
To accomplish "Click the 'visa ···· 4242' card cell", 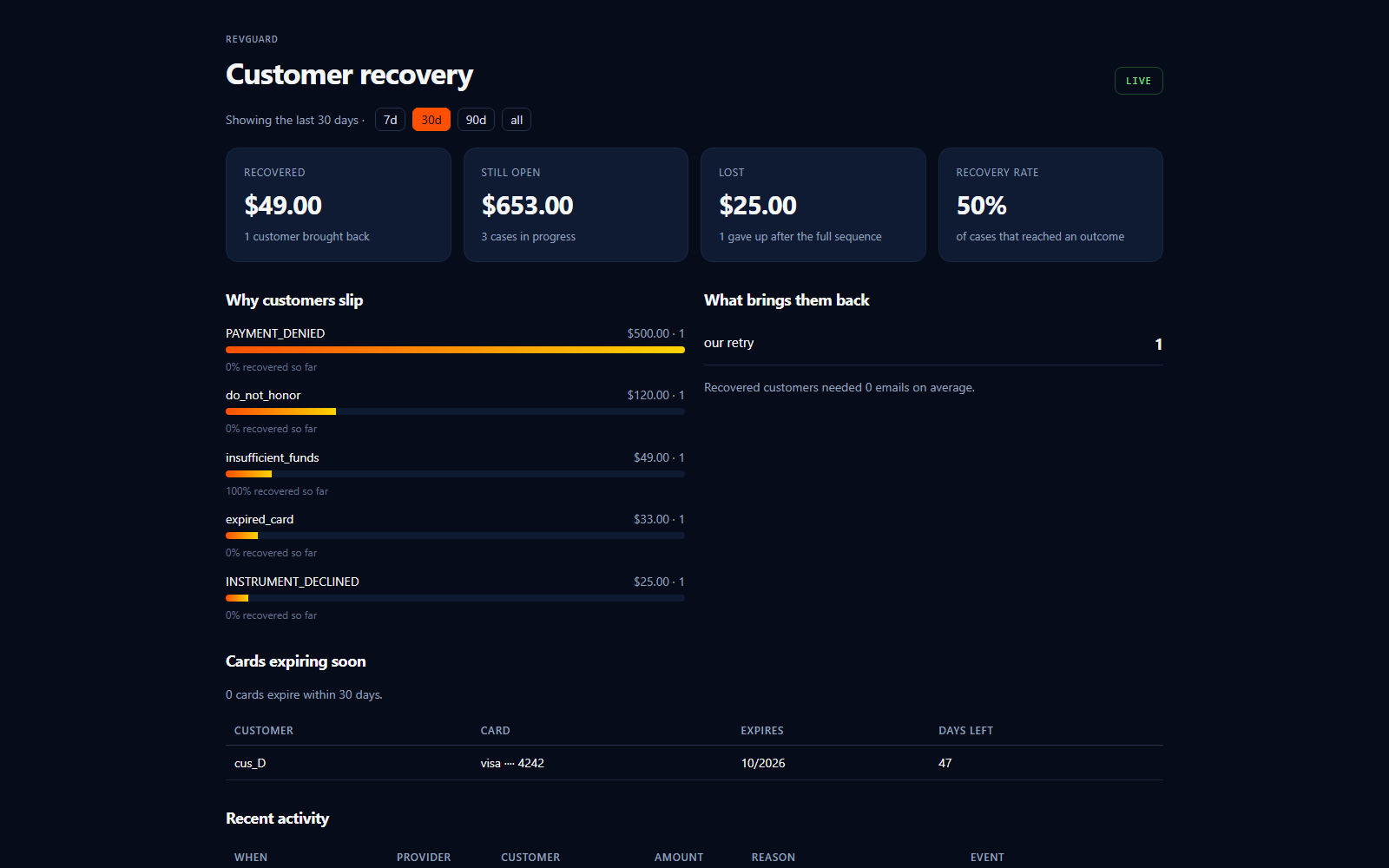I will tap(512, 763).
